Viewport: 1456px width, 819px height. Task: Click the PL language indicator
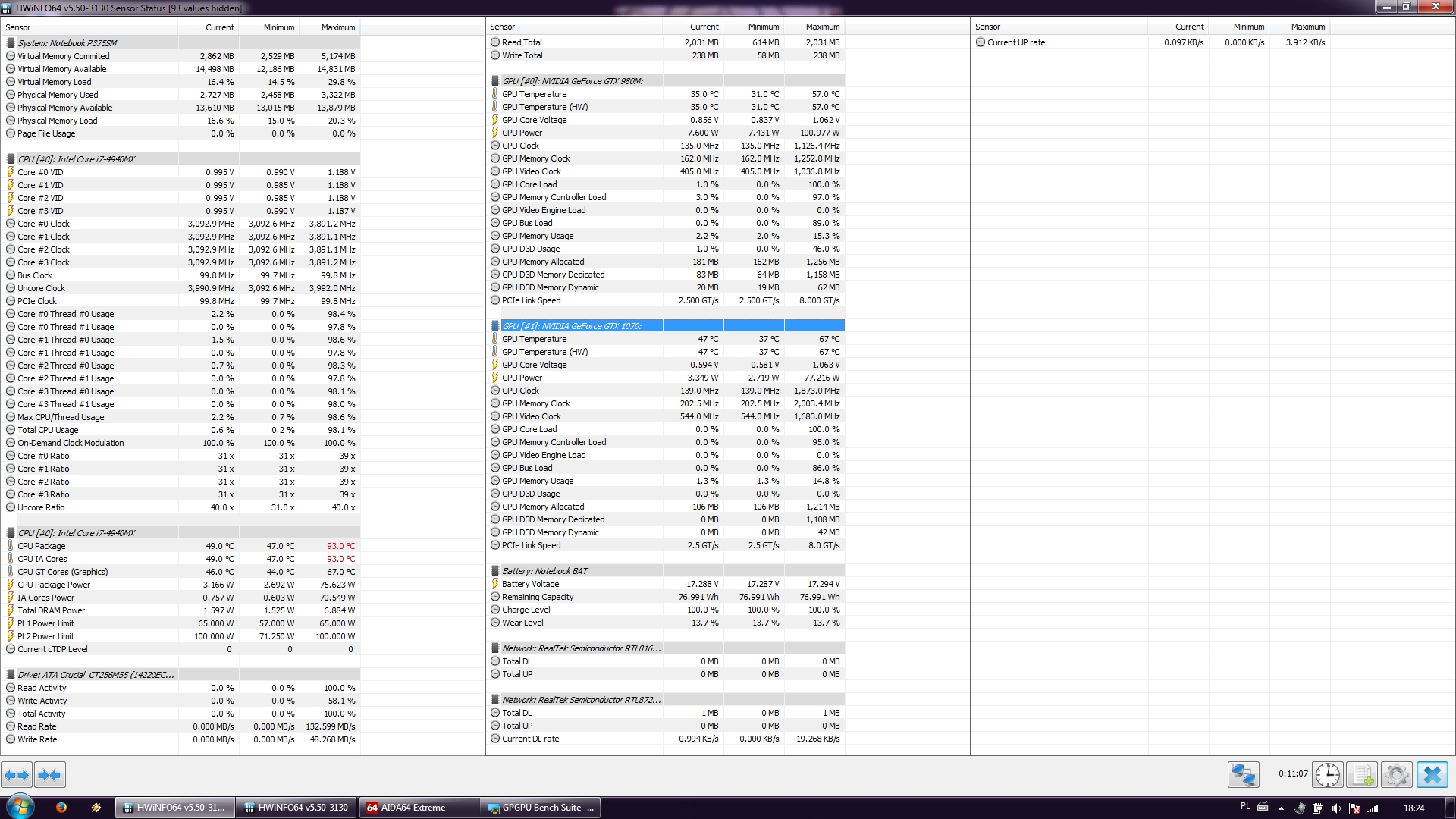click(x=1245, y=806)
